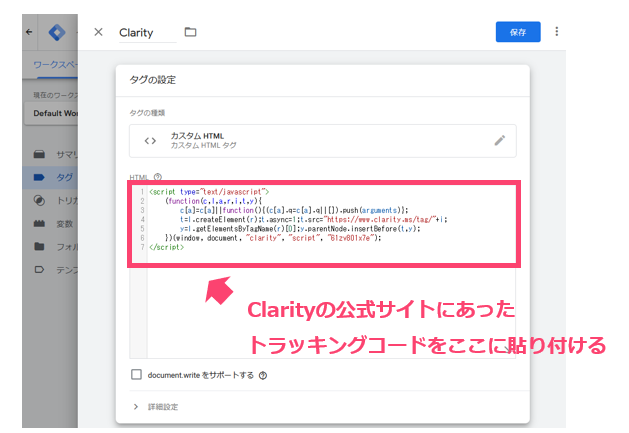Click code line with clarity.ms/tag URL

point(313,220)
